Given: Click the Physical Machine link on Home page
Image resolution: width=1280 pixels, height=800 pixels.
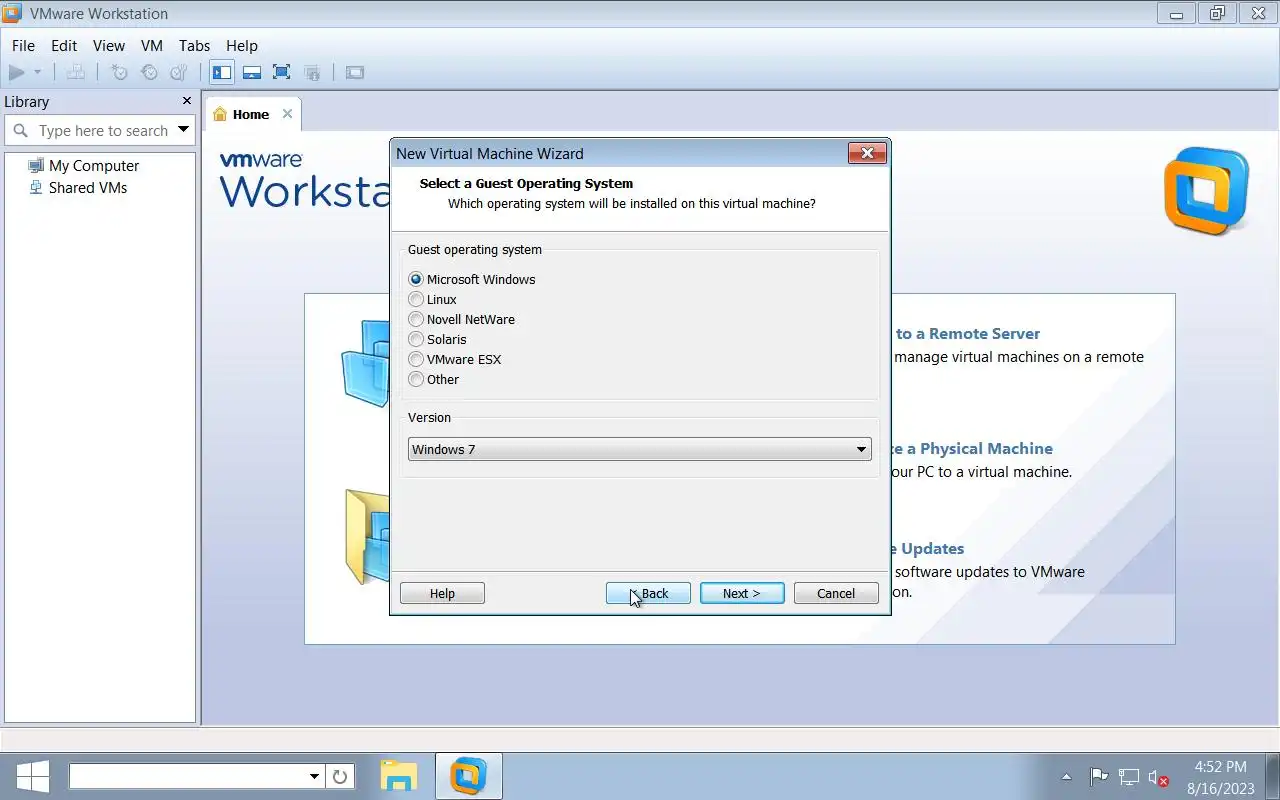Looking at the screenshot, I should pyautogui.click(x=973, y=448).
